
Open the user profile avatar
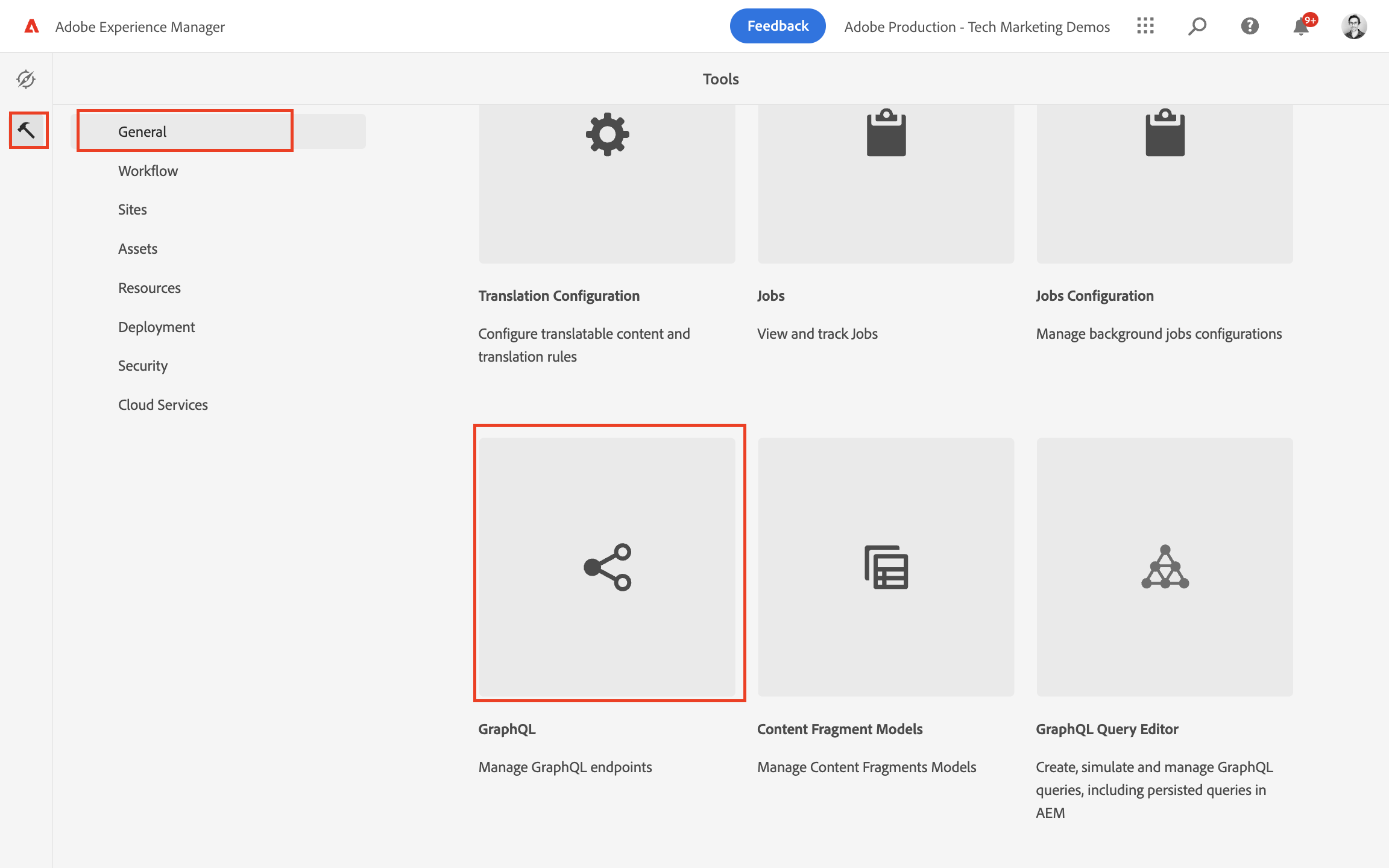pos(1353,27)
